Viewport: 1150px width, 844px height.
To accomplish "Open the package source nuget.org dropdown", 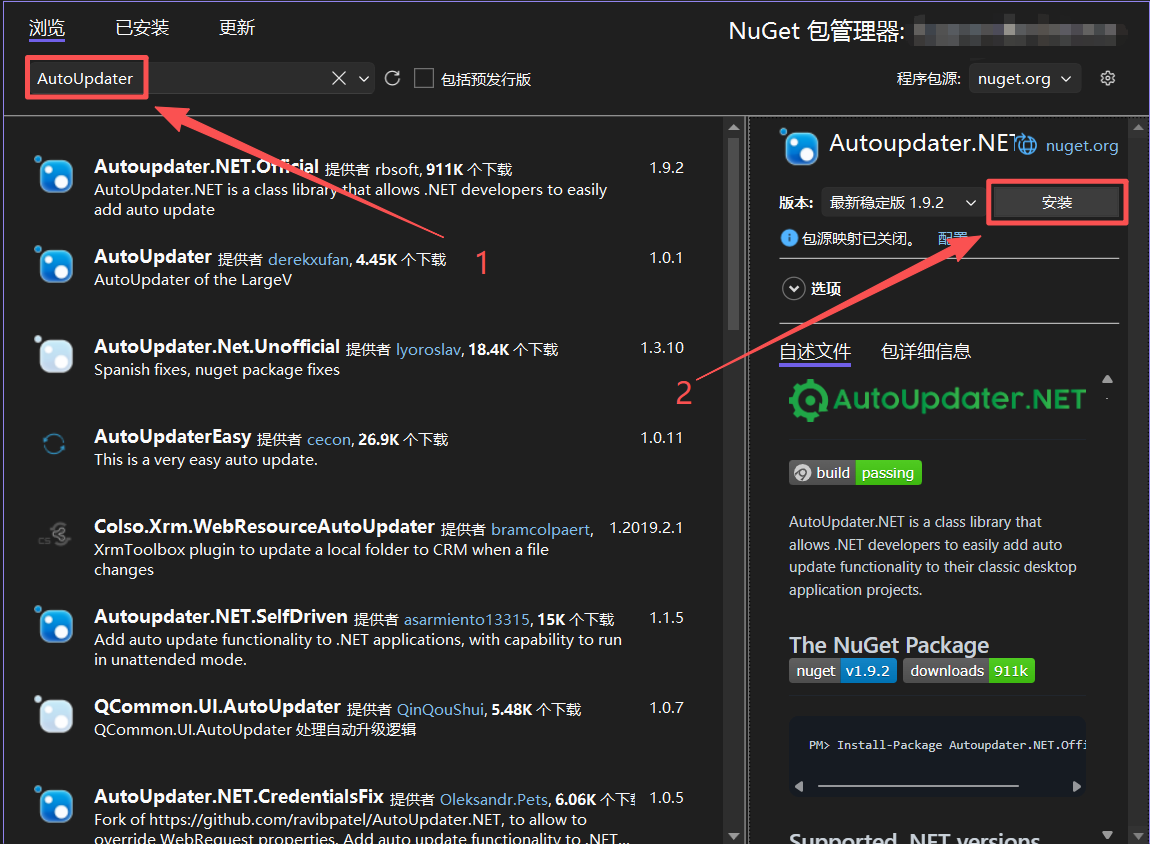I will (1025, 78).
